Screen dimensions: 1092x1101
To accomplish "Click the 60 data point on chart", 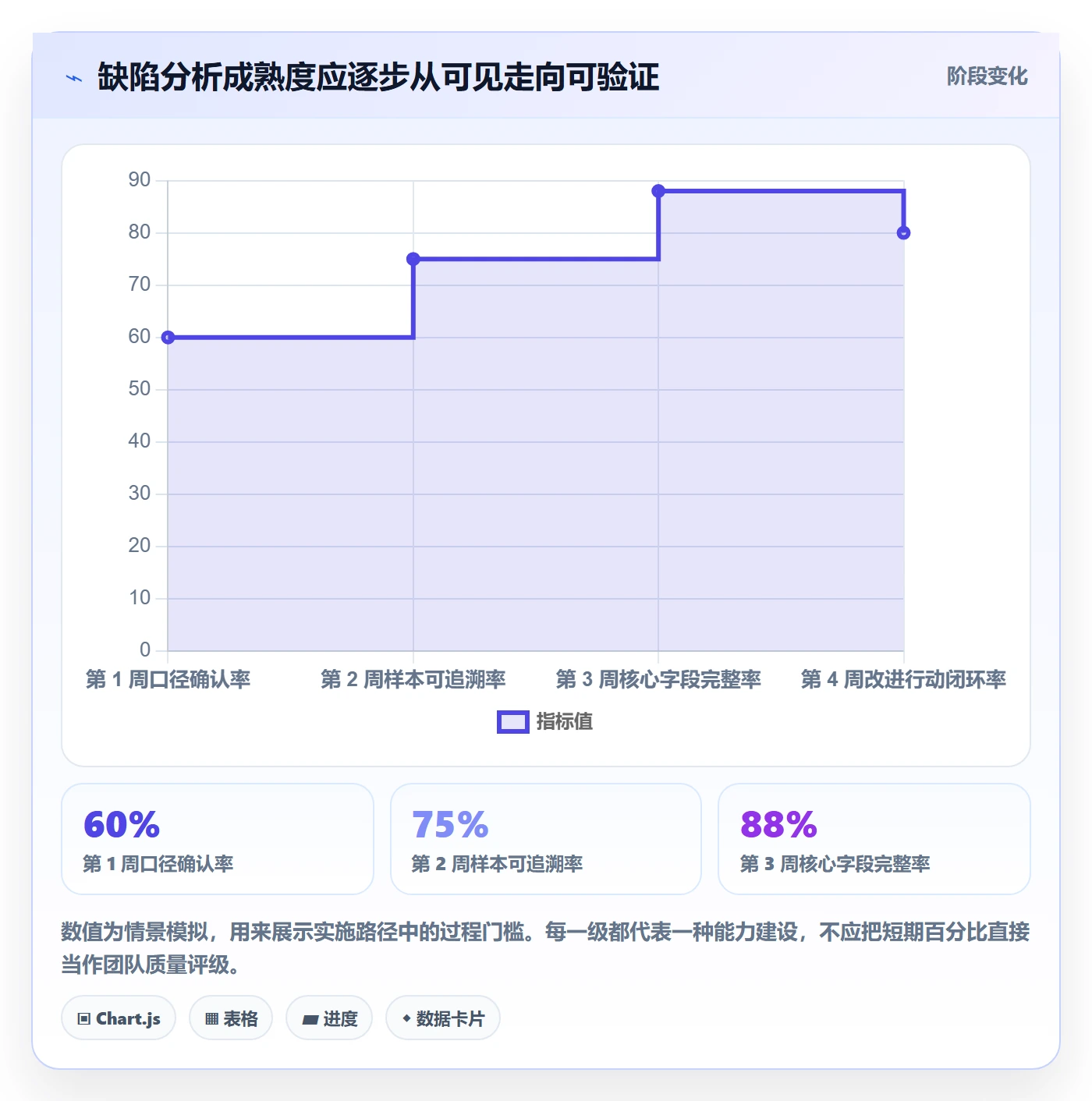I will coord(168,338).
